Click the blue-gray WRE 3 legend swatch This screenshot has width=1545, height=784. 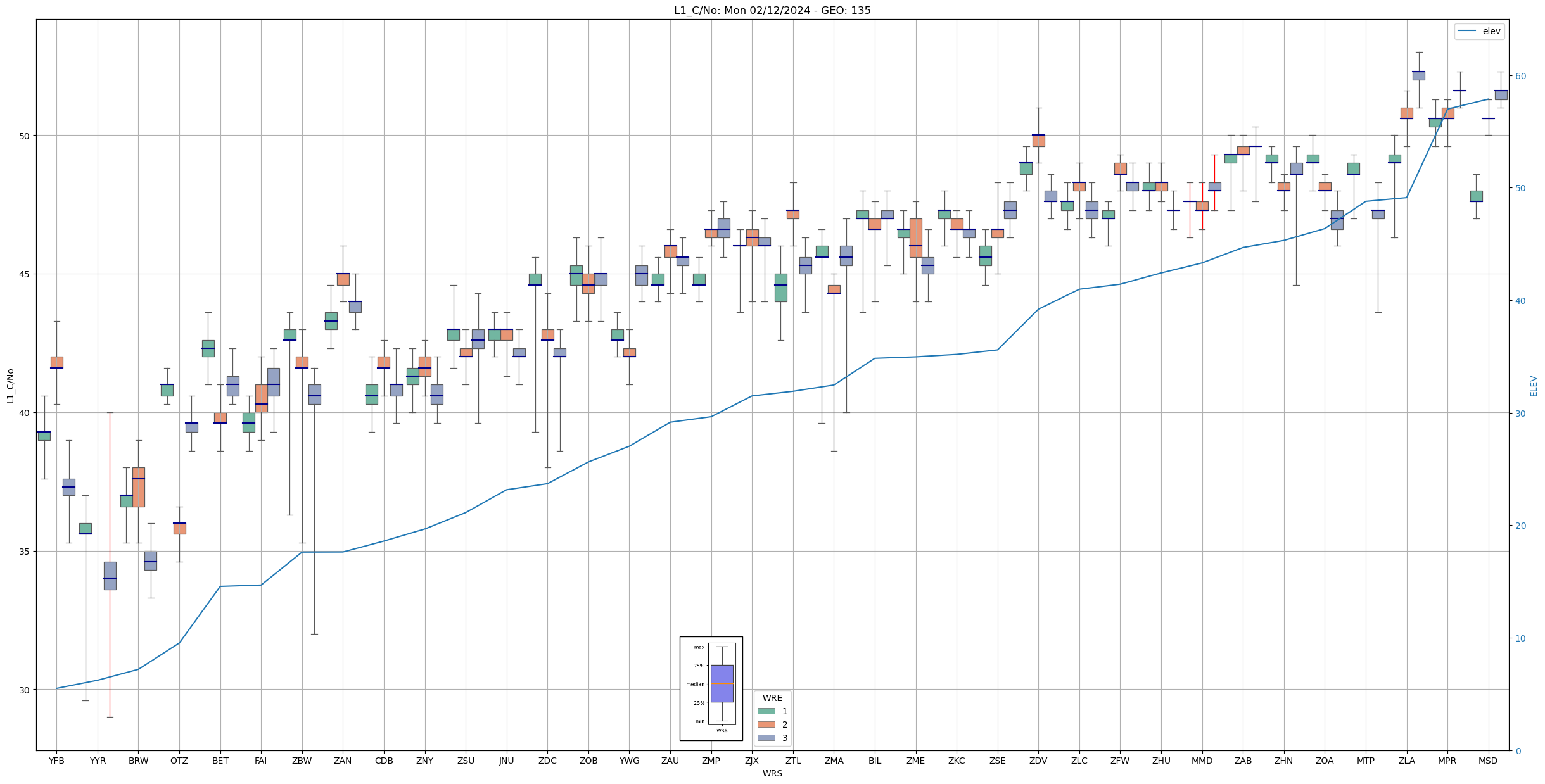[766, 738]
